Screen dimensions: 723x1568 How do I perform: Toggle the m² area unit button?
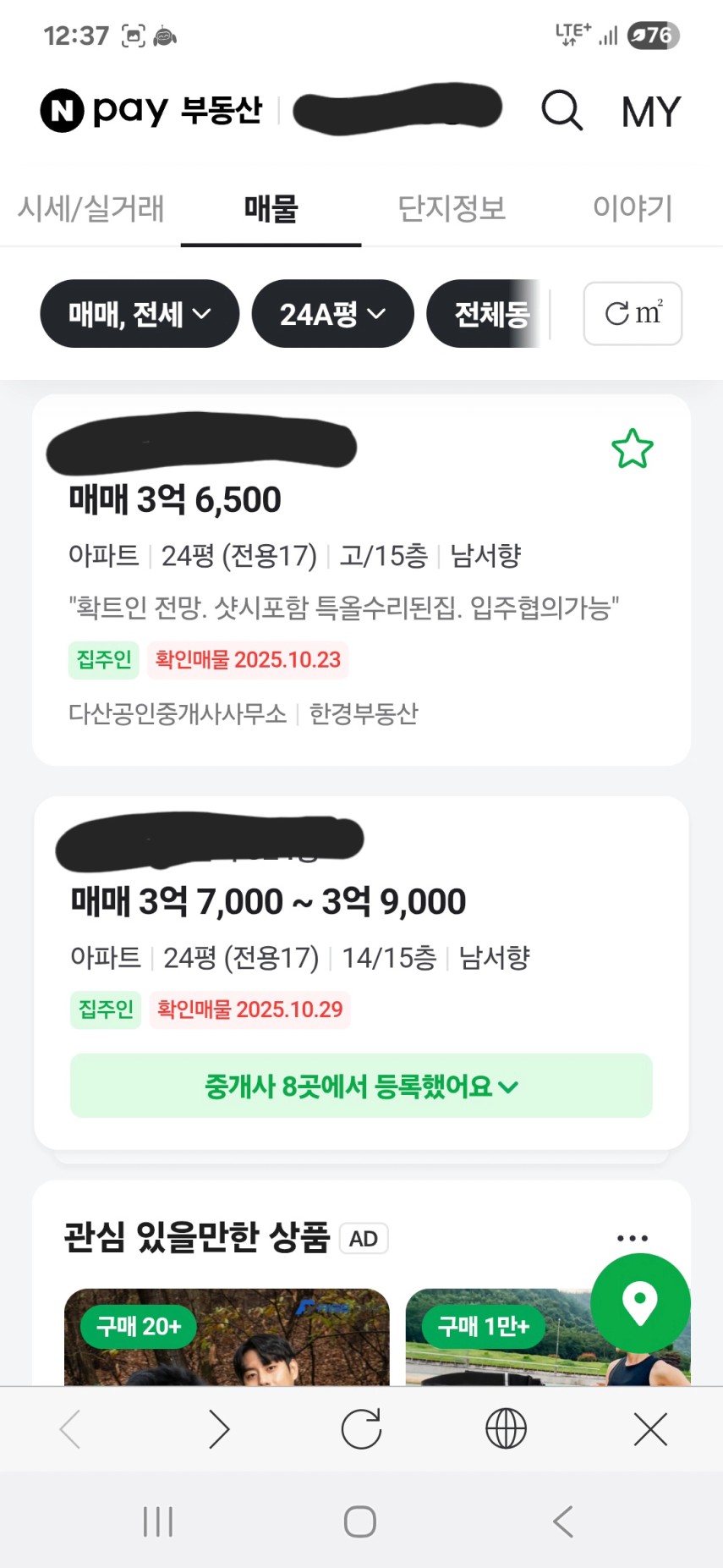tap(633, 314)
